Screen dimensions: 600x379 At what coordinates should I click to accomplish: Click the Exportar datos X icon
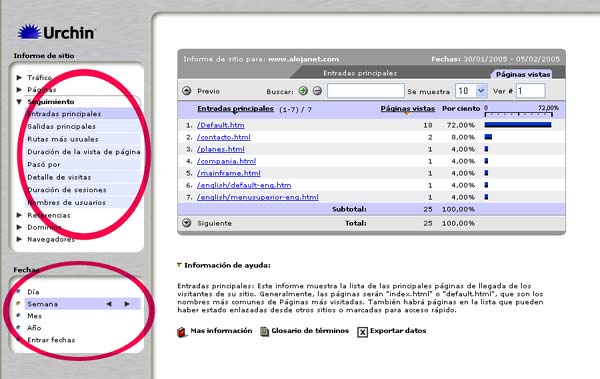tap(362, 332)
